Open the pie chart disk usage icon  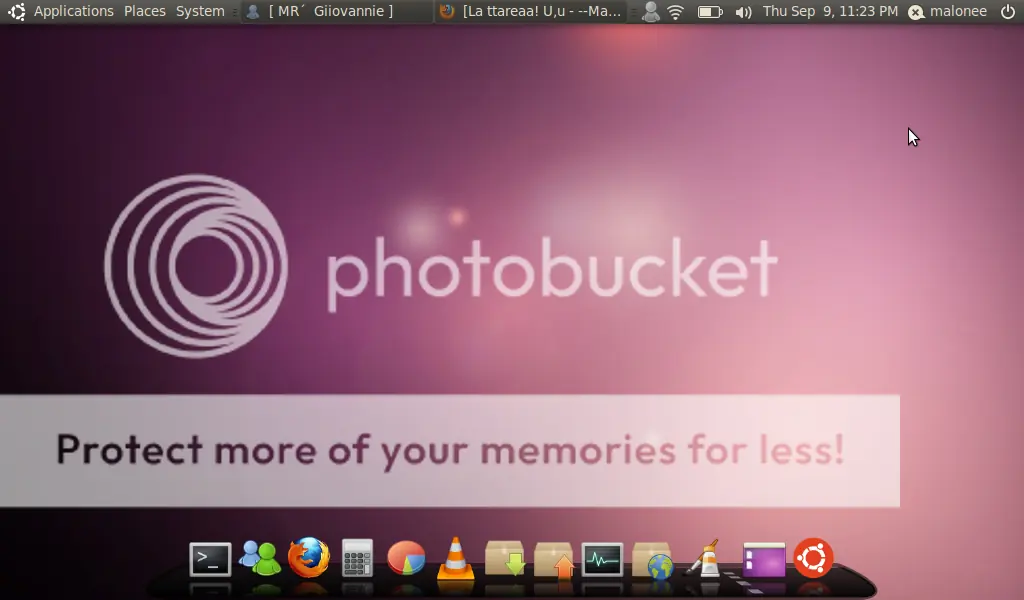406,558
